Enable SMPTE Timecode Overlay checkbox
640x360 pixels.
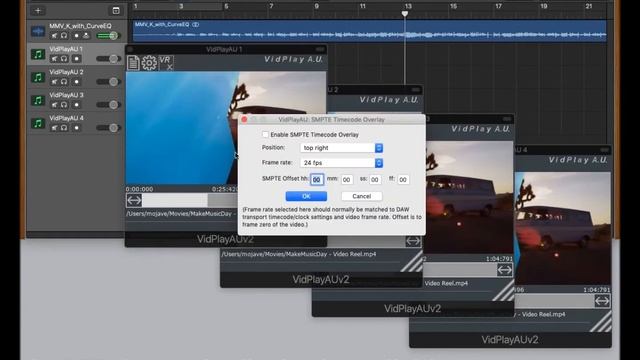(265, 134)
